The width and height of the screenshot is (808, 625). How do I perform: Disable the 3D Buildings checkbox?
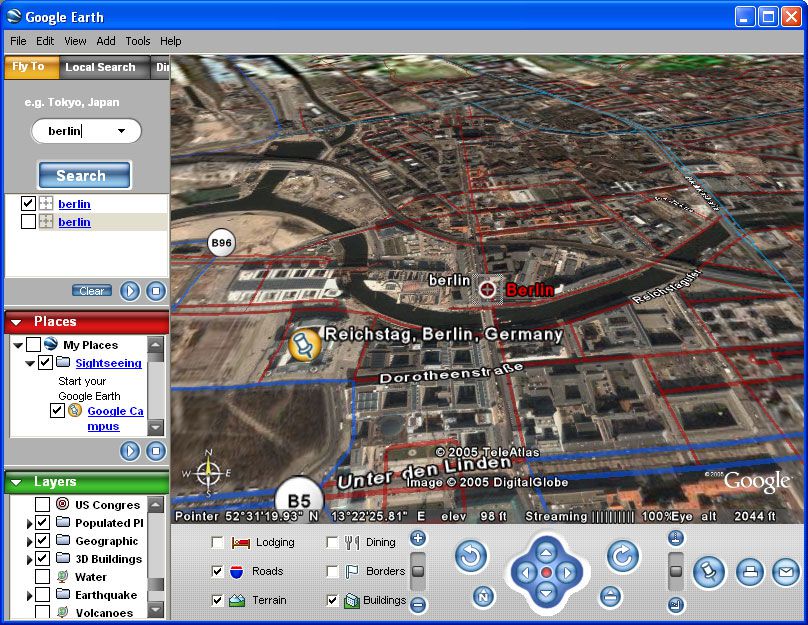click(x=42, y=558)
